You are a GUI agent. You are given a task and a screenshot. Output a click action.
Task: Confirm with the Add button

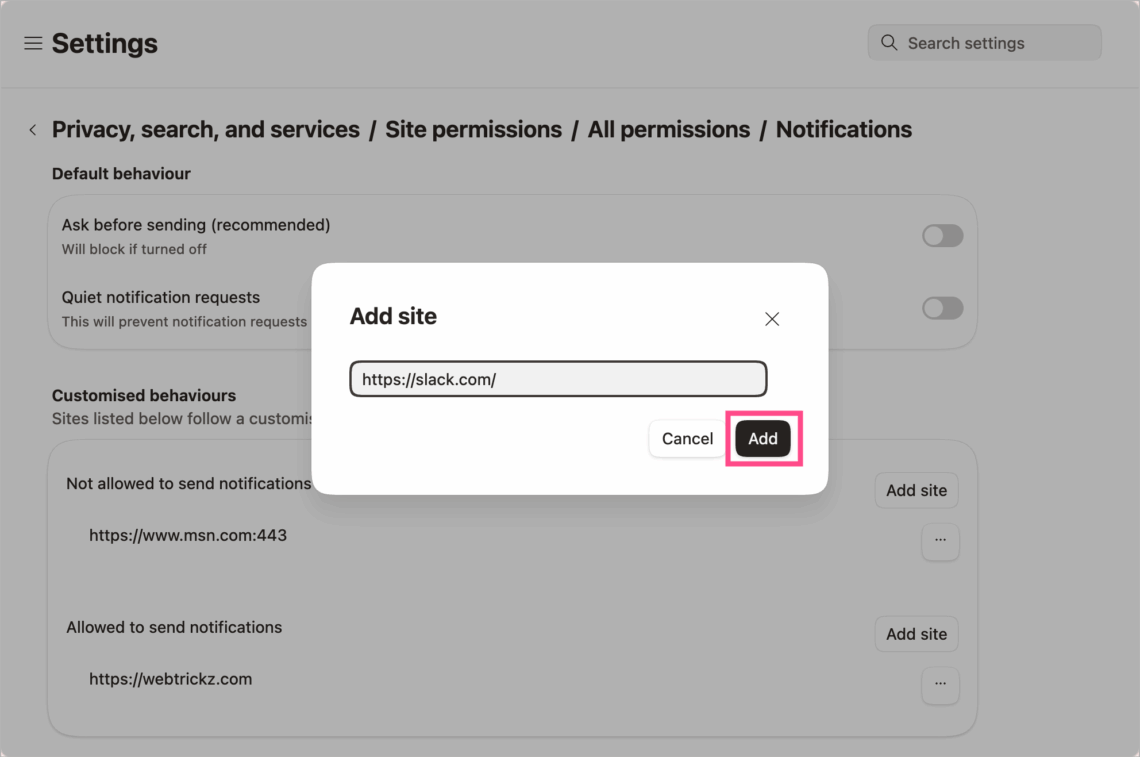pyautogui.click(x=763, y=438)
